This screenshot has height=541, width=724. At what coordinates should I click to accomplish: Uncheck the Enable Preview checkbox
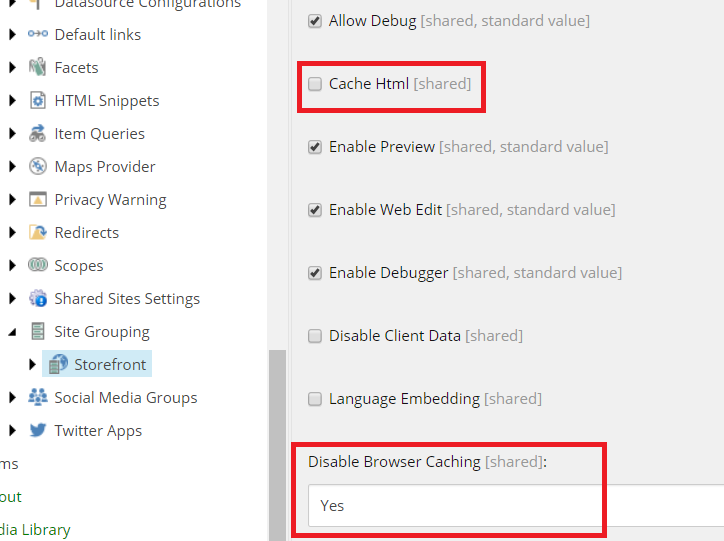click(x=315, y=147)
